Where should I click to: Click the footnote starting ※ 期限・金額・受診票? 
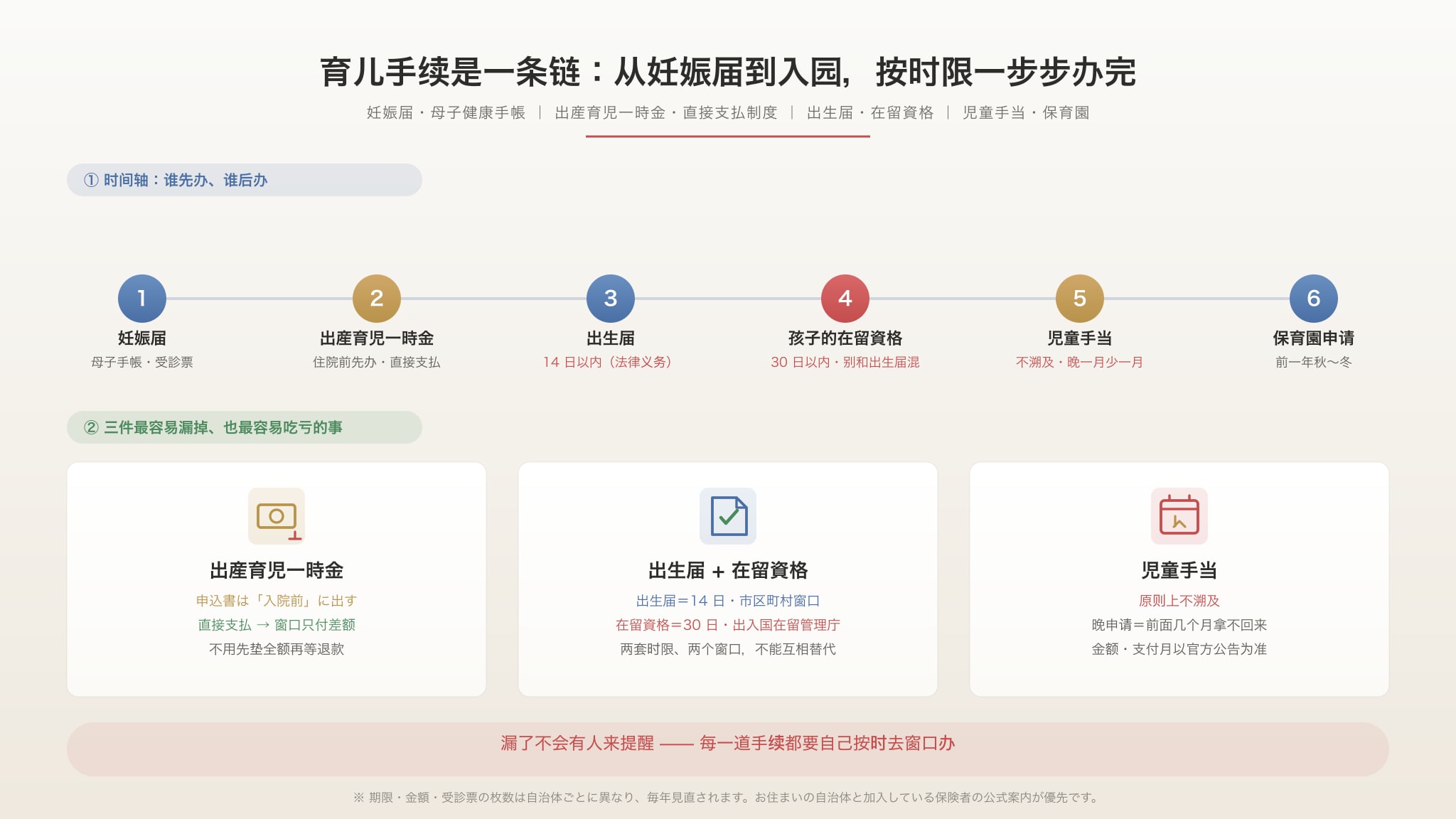coord(728,798)
